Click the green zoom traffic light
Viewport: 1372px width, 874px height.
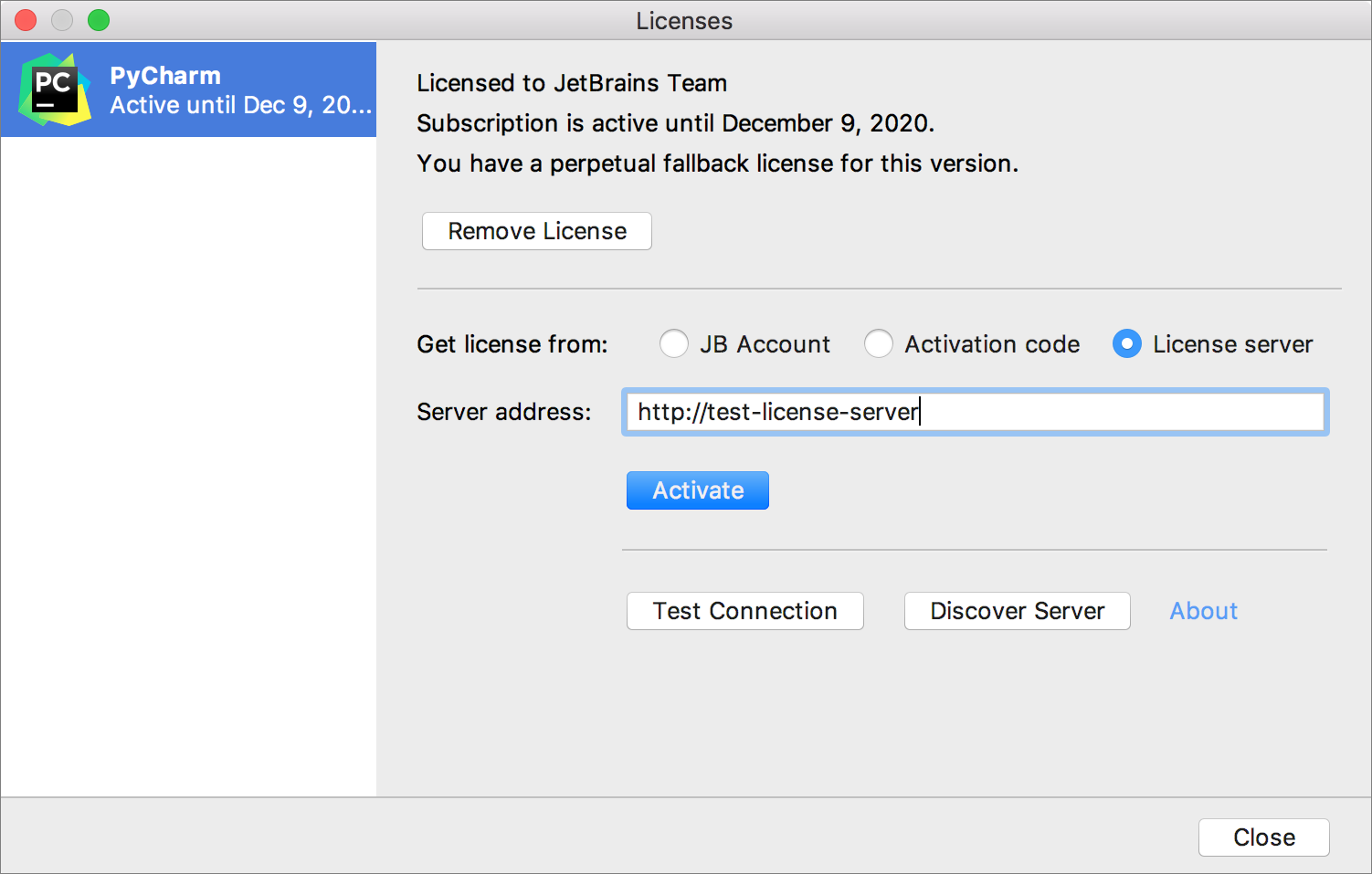pyautogui.click(x=98, y=19)
